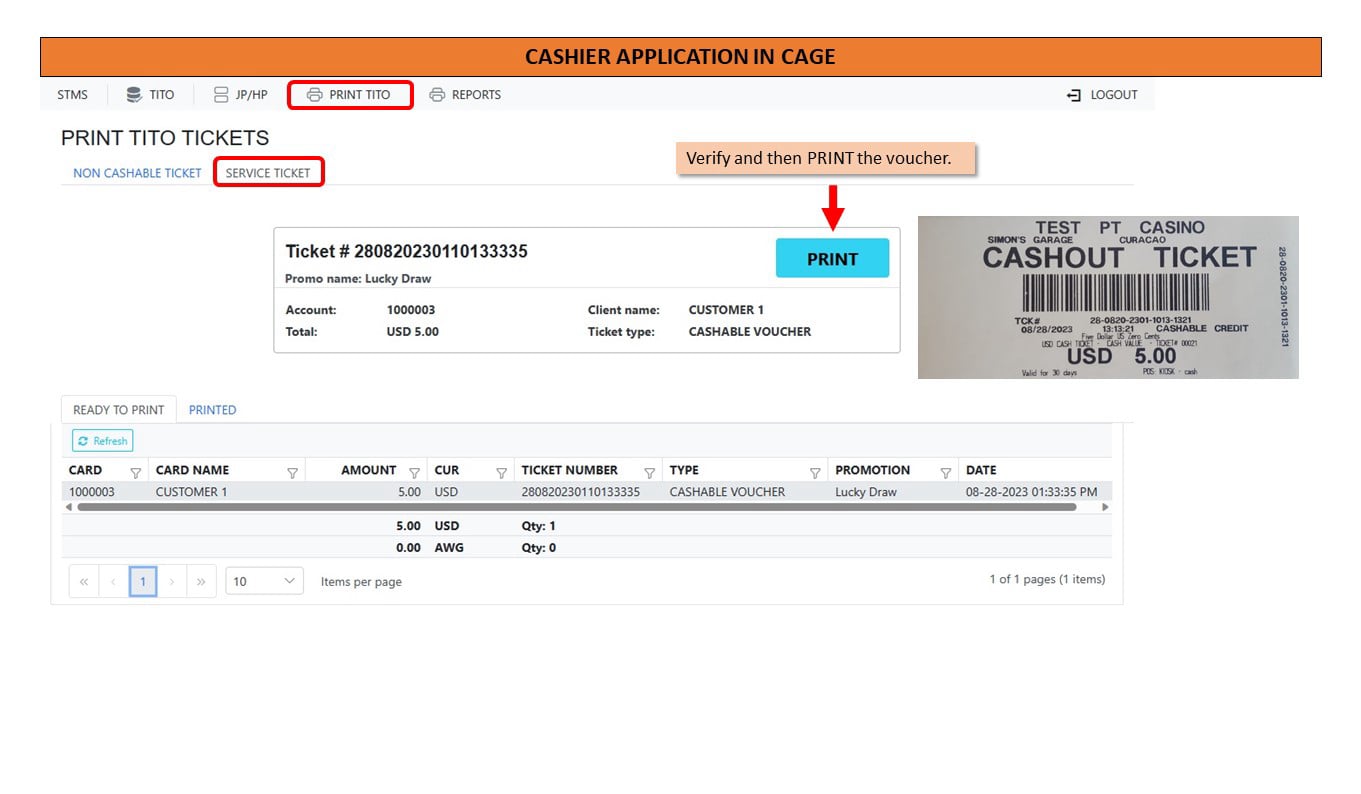
Task: Open filter on CARD column
Action: tap(136, 473)
